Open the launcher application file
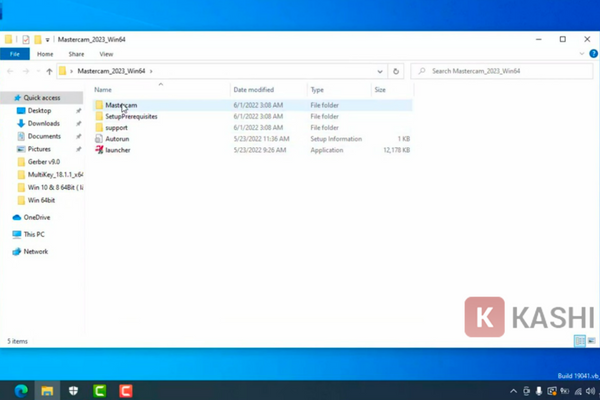600x400 pixels. click(x=118, y=150)
